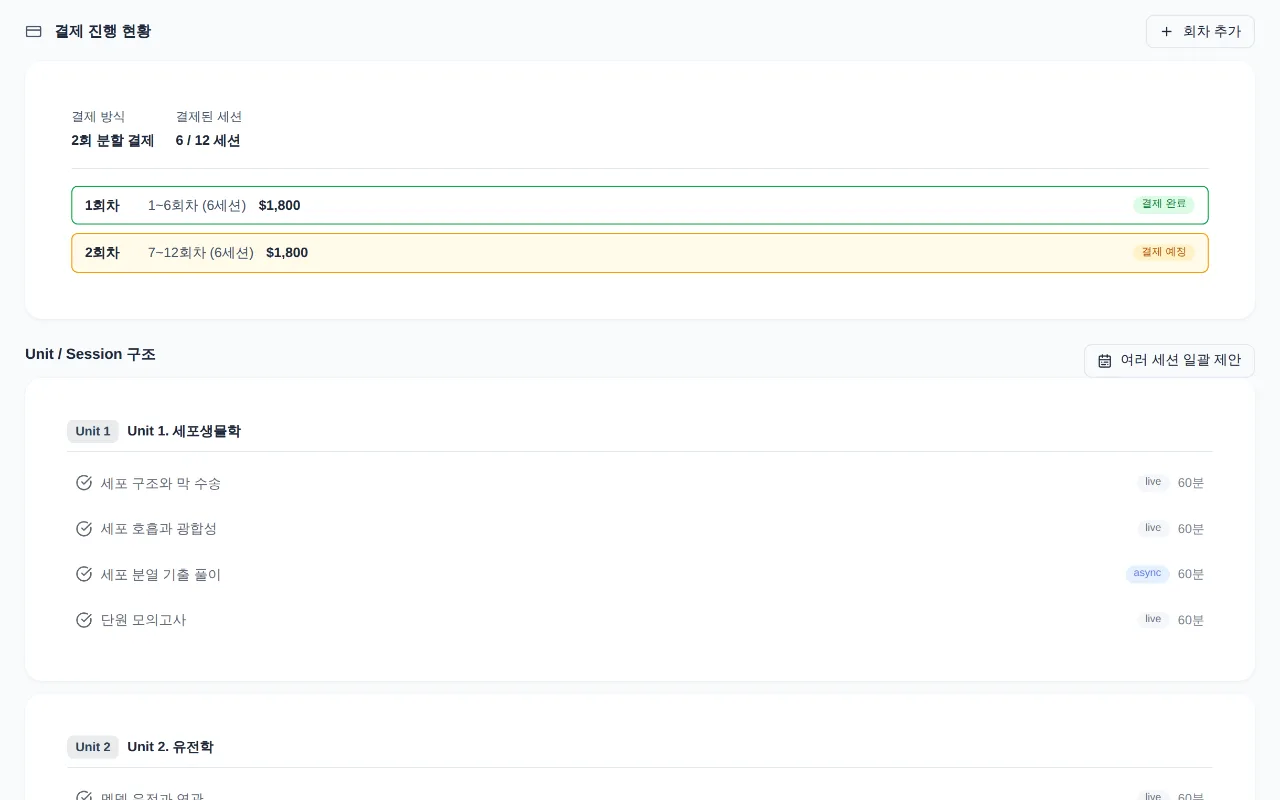Click the 7~12회차 (6세션) text
Viewport: 1280px width, 800px height.
[x=201, y=253]
